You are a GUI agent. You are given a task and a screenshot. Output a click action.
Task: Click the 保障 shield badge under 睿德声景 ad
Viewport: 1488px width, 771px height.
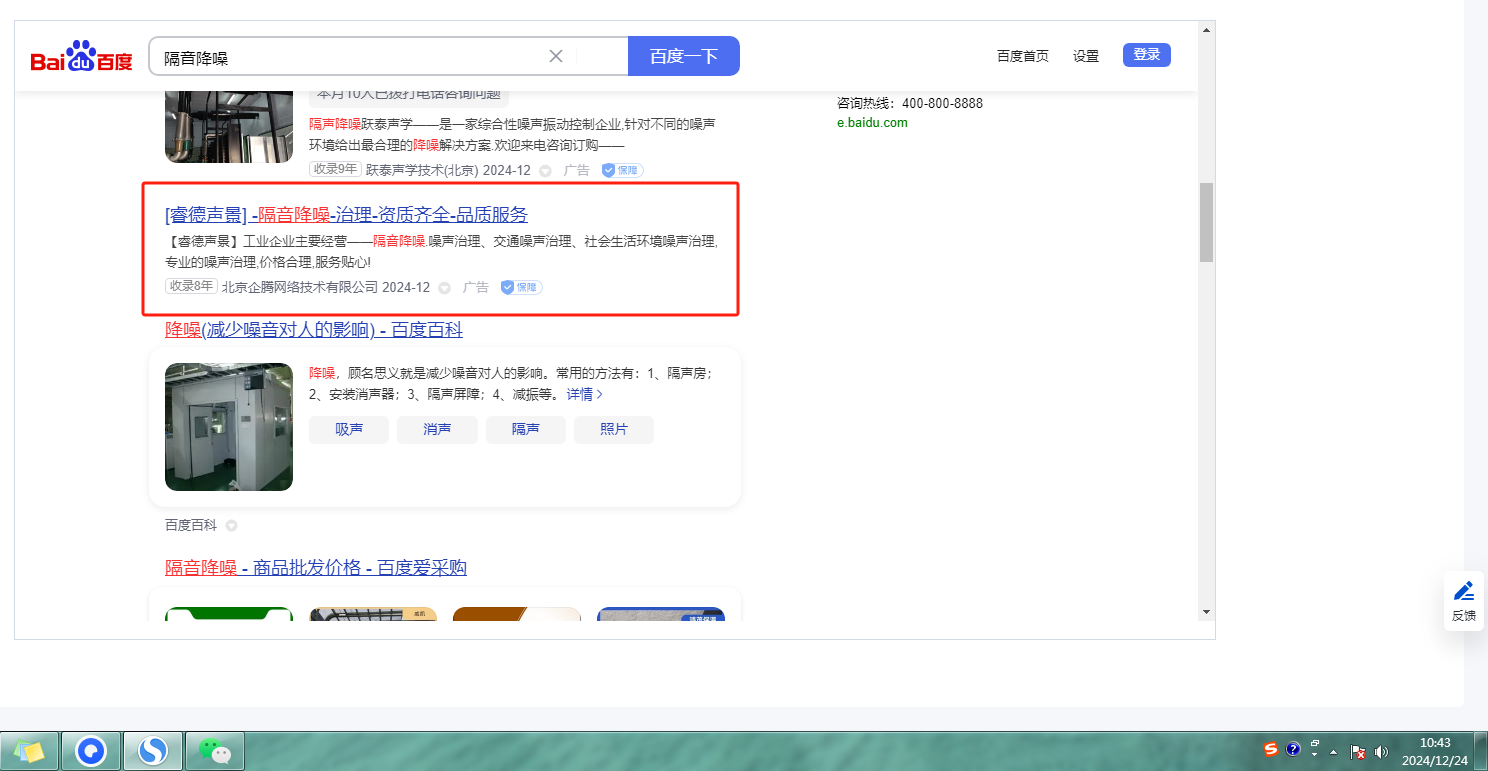click(x=521, y=287)
